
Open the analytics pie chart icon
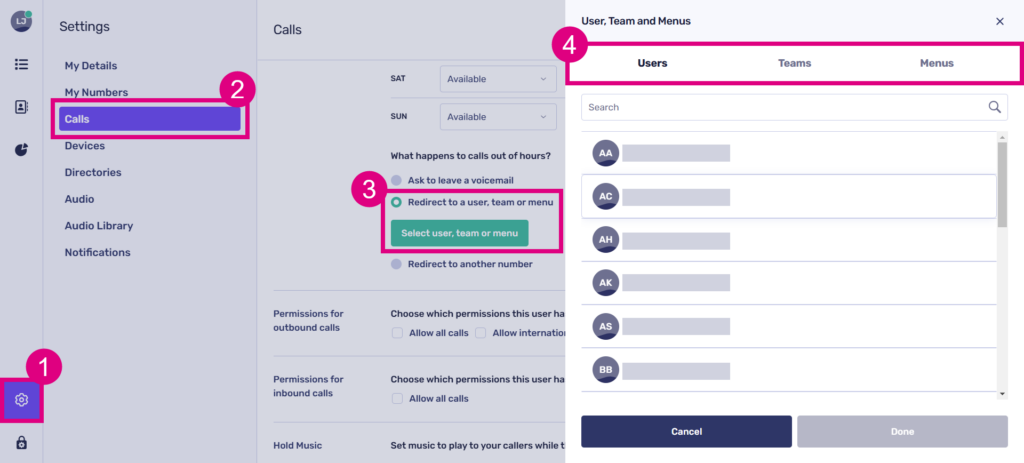point(21,150)
